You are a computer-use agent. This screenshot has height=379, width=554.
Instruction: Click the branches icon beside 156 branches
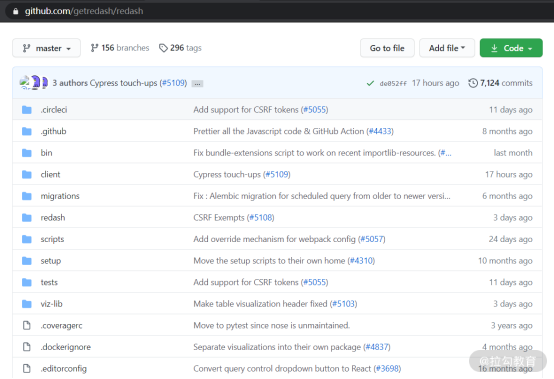[94, 48]
